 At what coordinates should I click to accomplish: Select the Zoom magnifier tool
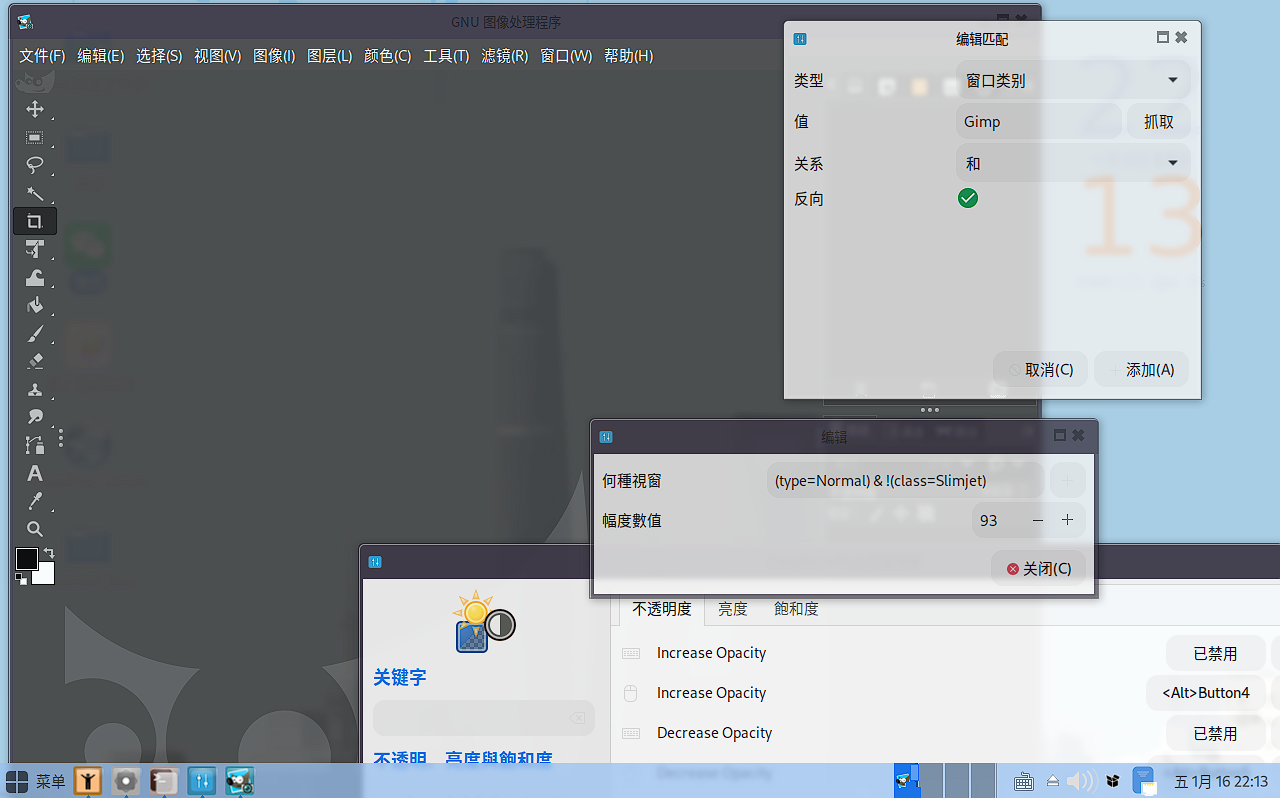pos(35,529)
